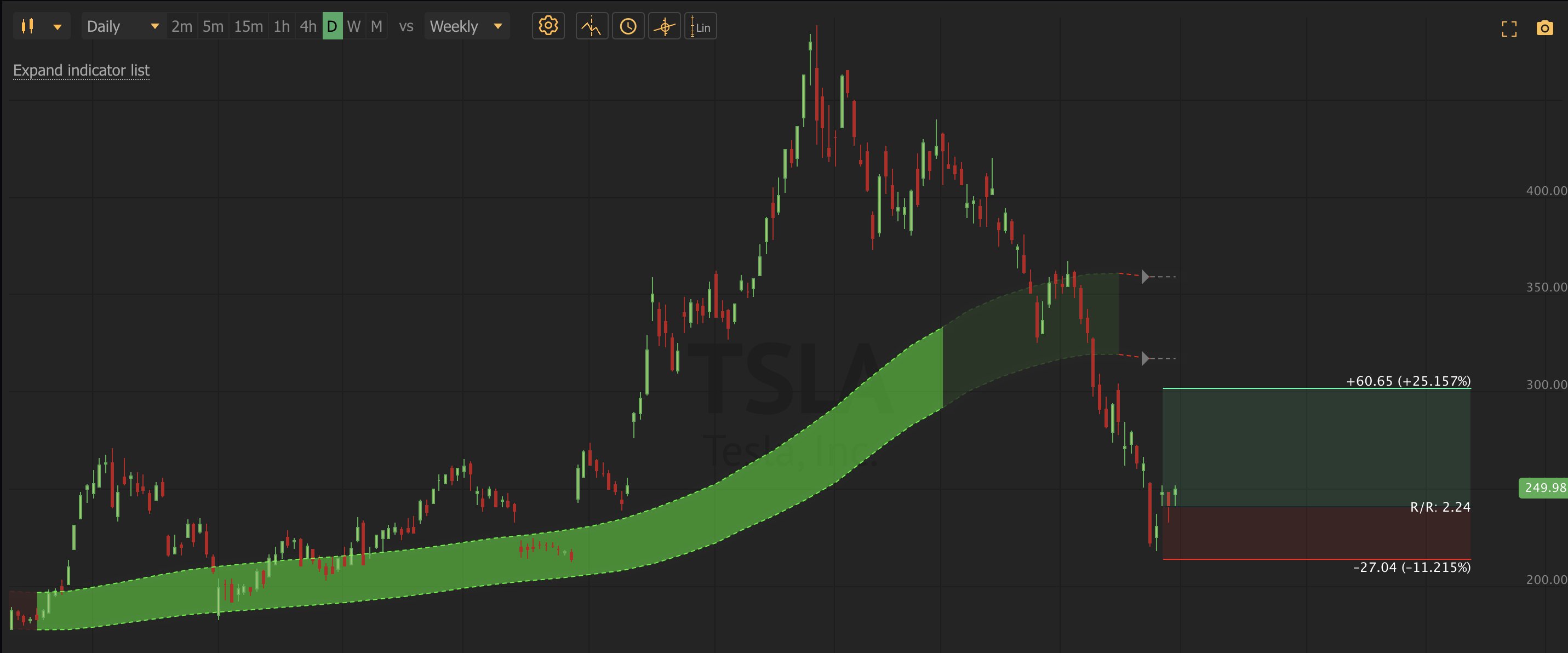Choose the 1h timeframe
The width and height of the screenshot is (1568, 653).
click(282, 26)
